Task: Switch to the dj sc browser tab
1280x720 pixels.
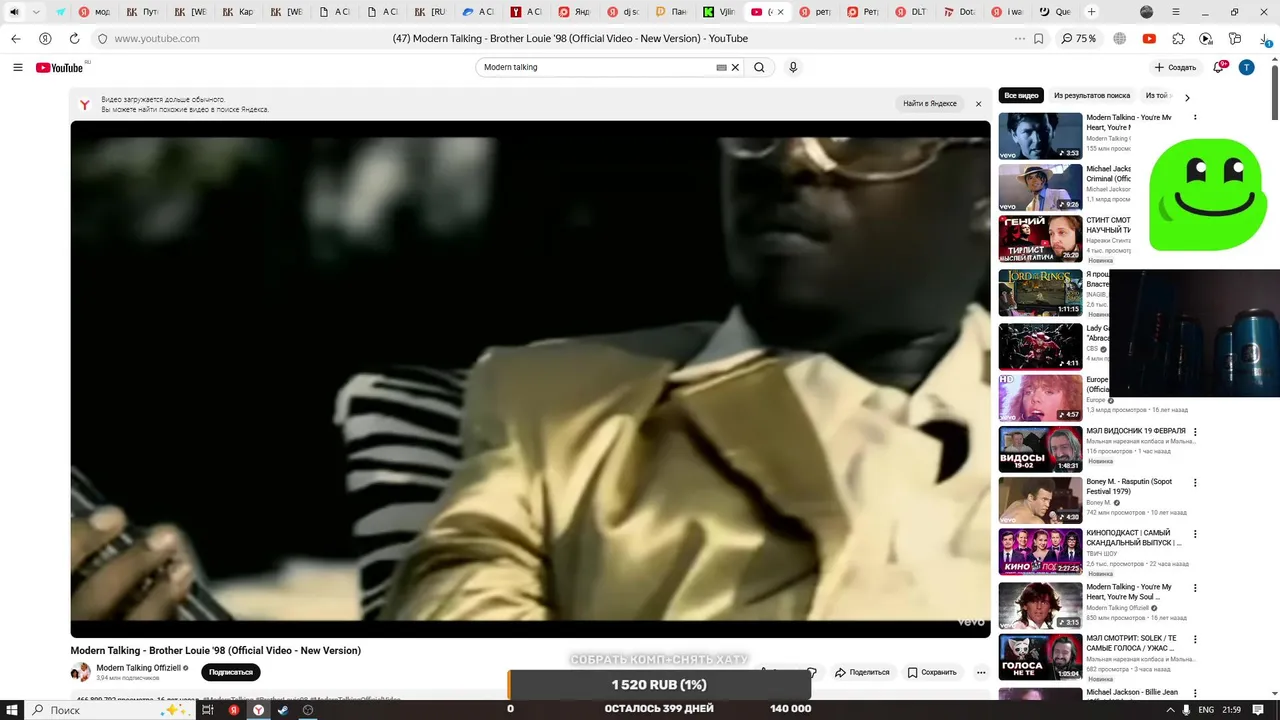Action: 623,12
